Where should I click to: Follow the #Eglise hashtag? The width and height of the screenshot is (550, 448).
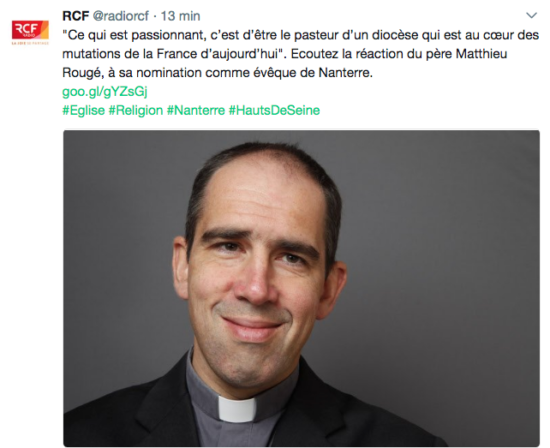[83, 110]
